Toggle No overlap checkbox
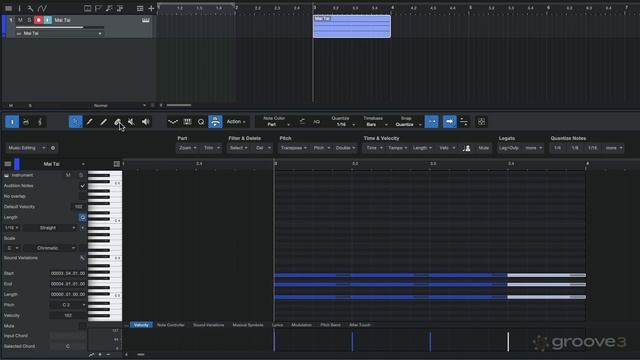The image size is (640, 360). click(82, 196)
